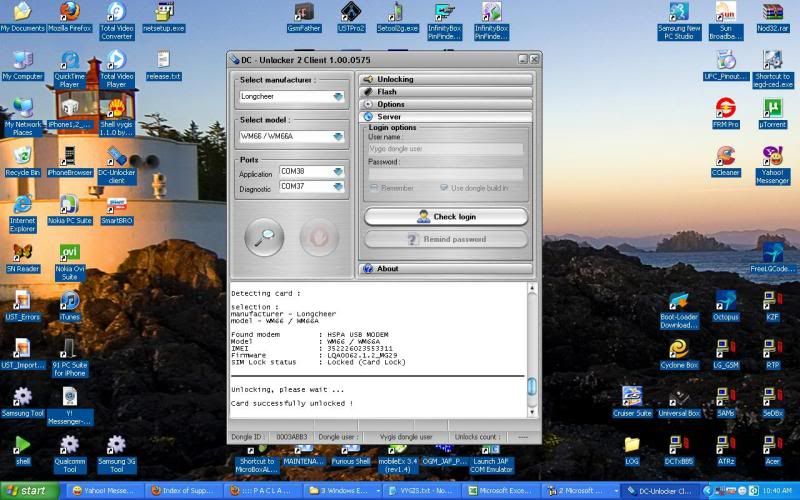800x500 pixels.
Task: Click 'Card successfully unlocked !' log line
Action: click(x=292, y=403)
